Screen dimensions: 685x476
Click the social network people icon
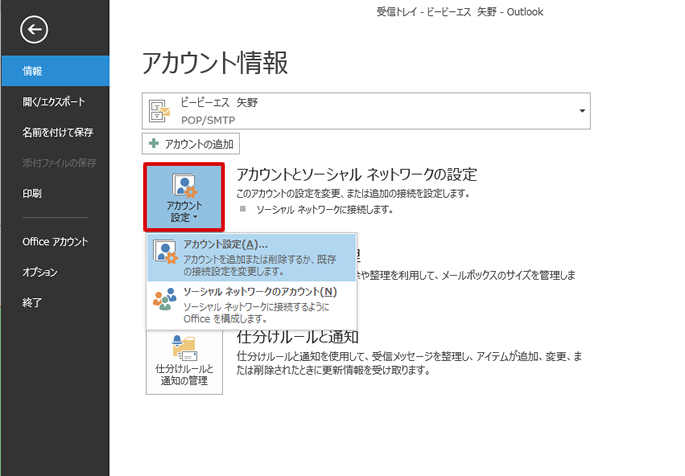(x=165, y=300)
